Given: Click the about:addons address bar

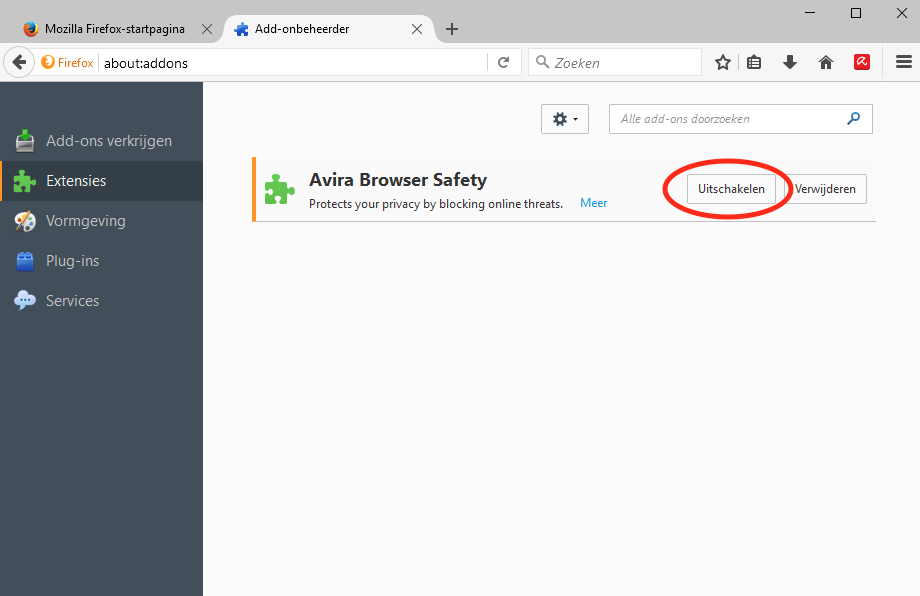Looking at the screenshot, I should click(290, 62).
